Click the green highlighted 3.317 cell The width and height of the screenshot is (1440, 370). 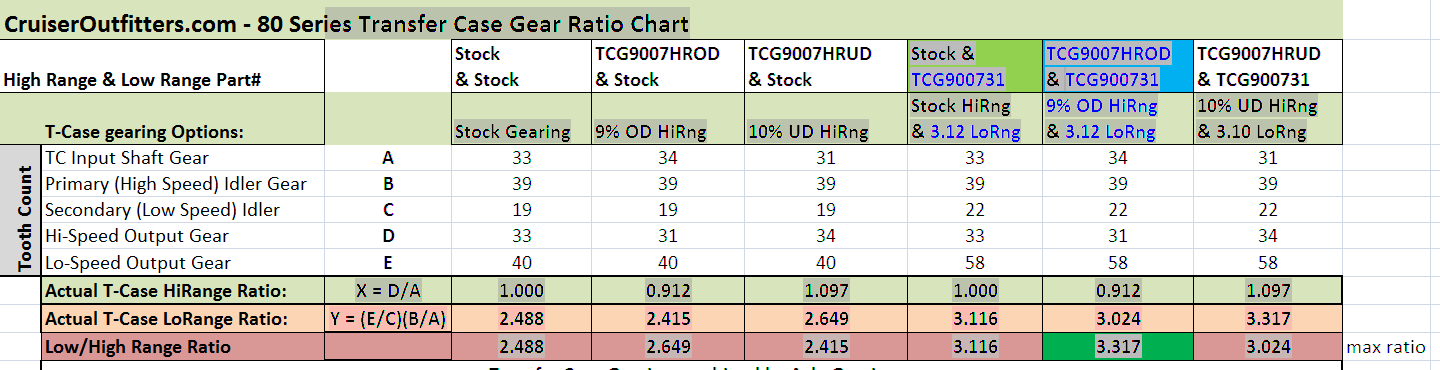(1118, 347)
